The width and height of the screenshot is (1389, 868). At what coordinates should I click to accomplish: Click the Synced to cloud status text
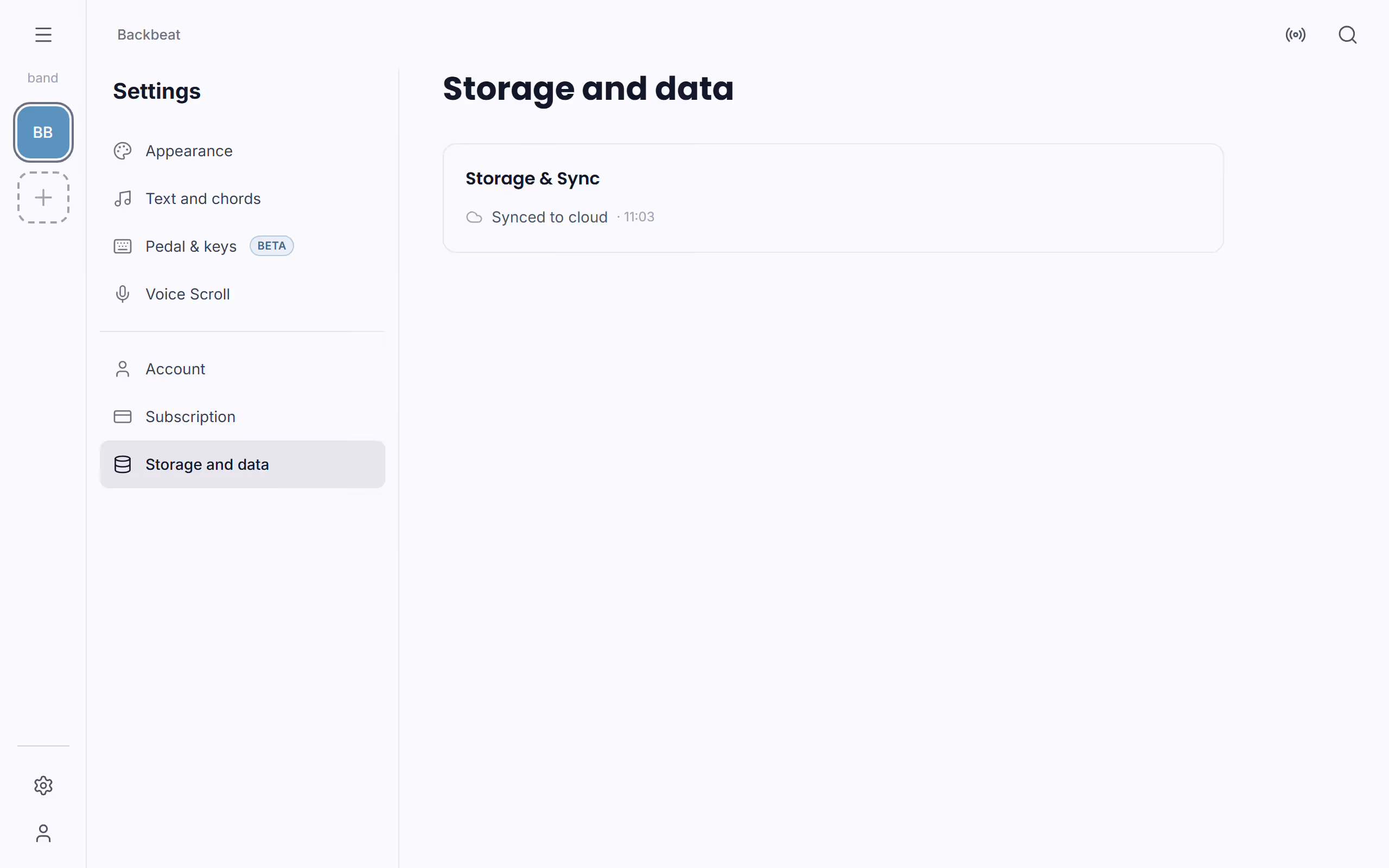[x=549, y=218]
